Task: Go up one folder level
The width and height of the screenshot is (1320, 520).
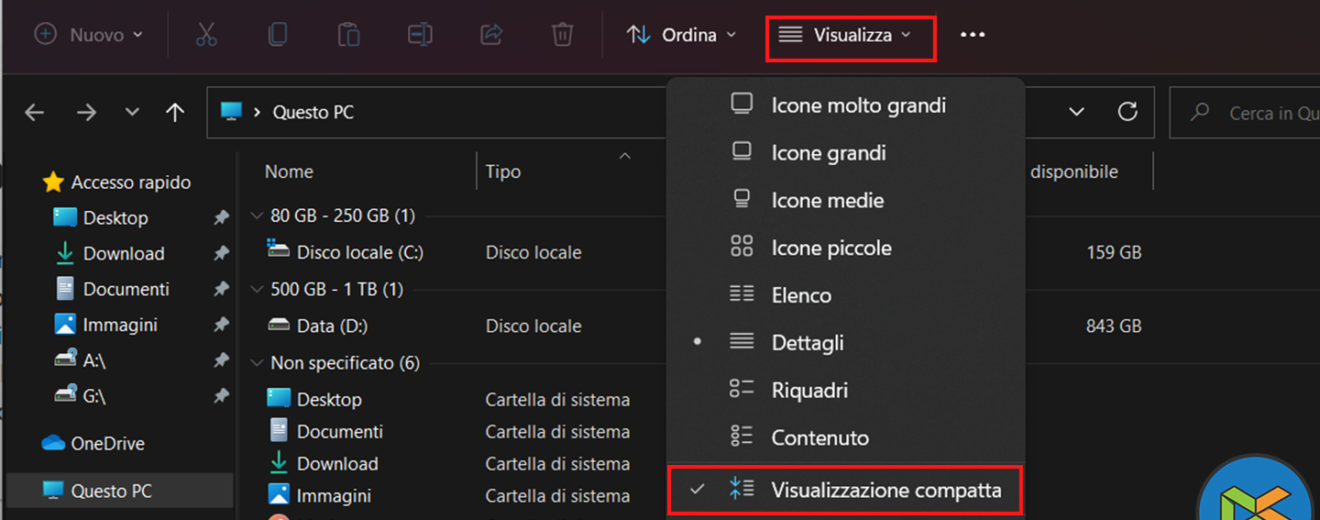Action: [175, 113]
